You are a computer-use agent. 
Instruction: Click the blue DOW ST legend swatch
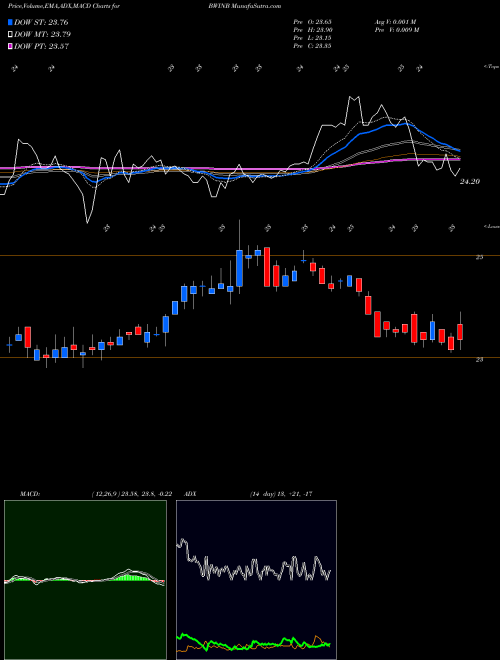click(10, 22)
